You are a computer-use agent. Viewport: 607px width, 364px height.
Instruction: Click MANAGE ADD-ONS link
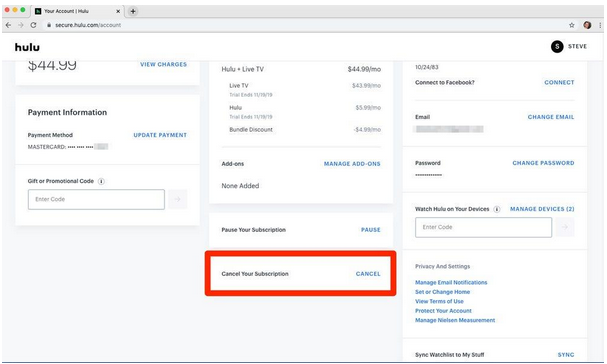[x=352, y=164]
